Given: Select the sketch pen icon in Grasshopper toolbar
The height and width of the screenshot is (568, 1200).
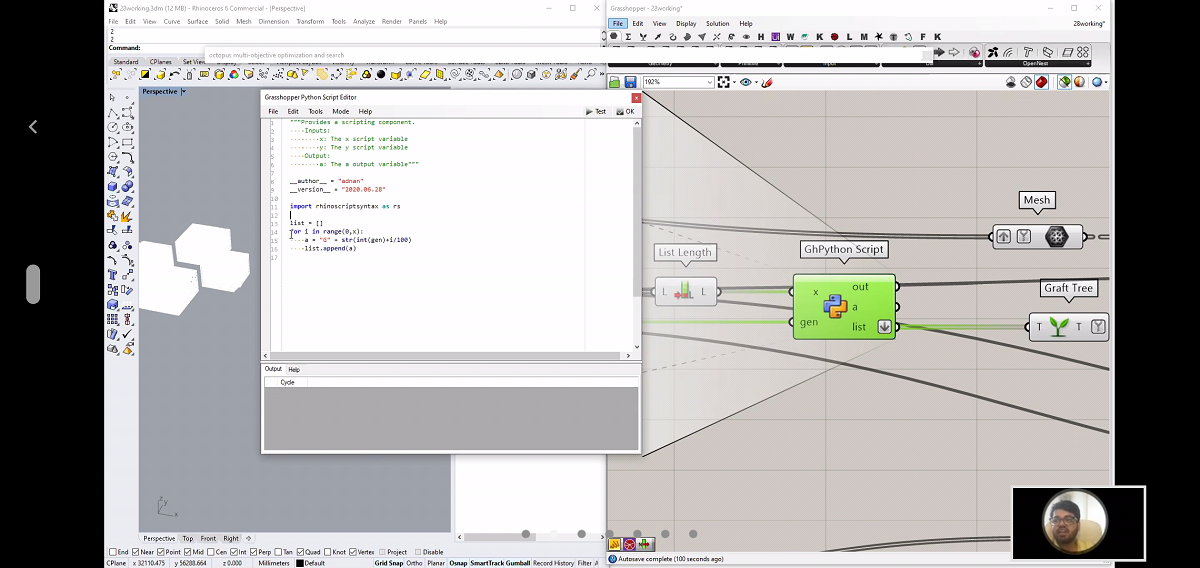Looking at the screenshot, I should pos(767,82).
